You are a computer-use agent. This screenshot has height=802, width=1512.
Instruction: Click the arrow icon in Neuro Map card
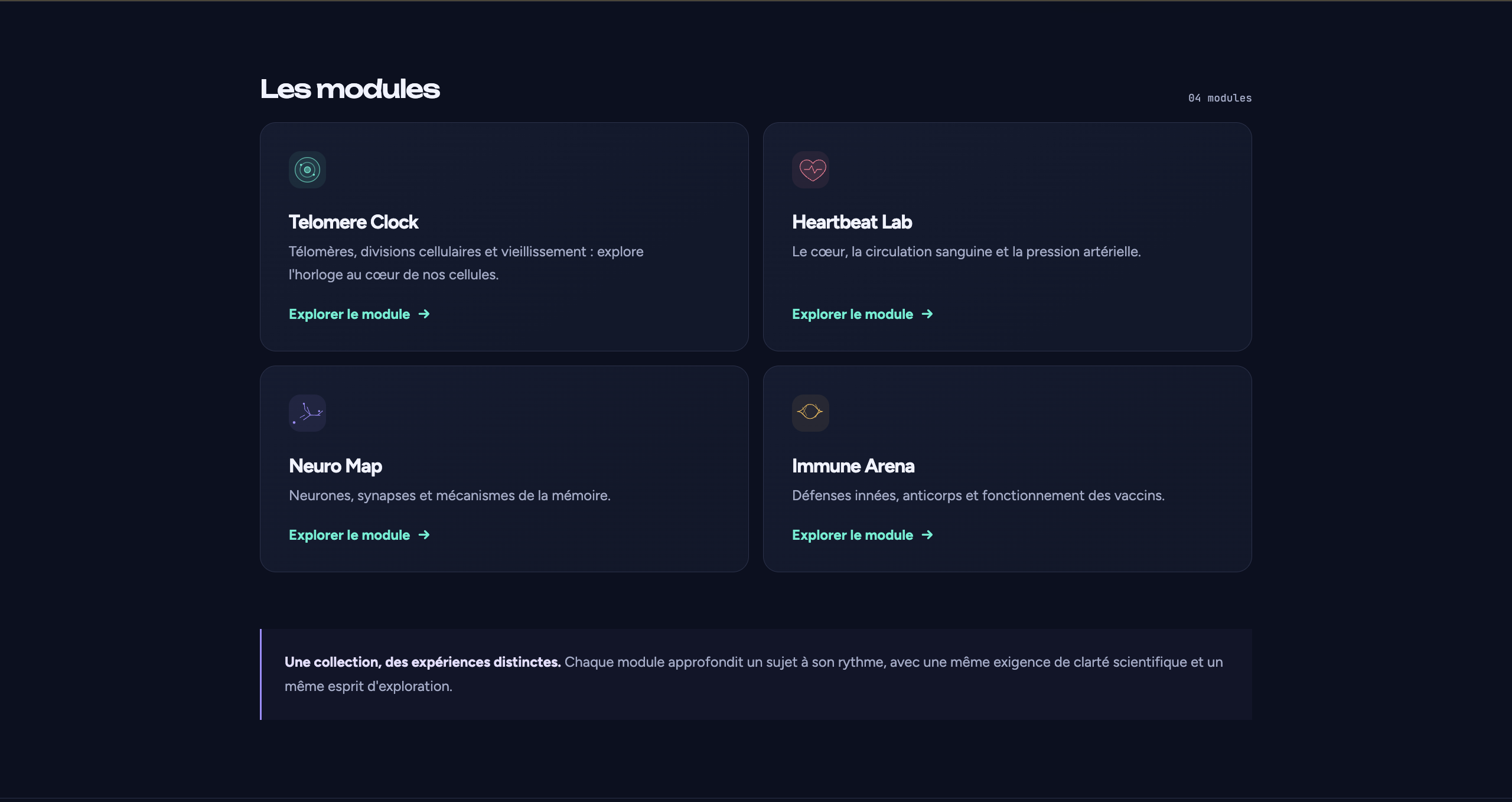pos(424,535)
